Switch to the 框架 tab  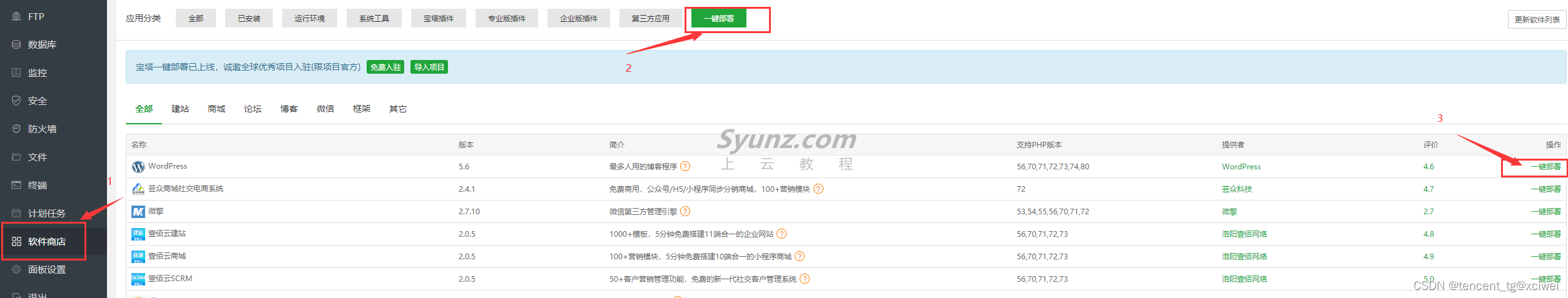pyautogui.click(x=362, y=109)
